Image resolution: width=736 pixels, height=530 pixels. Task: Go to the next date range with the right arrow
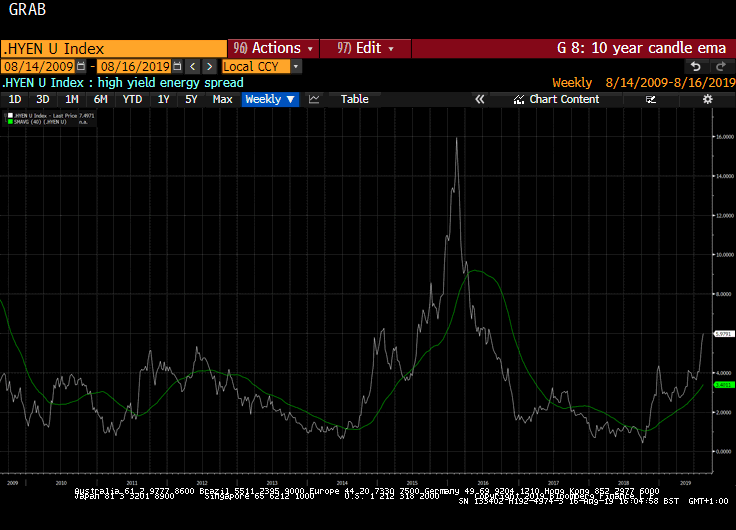click(209, 67)
